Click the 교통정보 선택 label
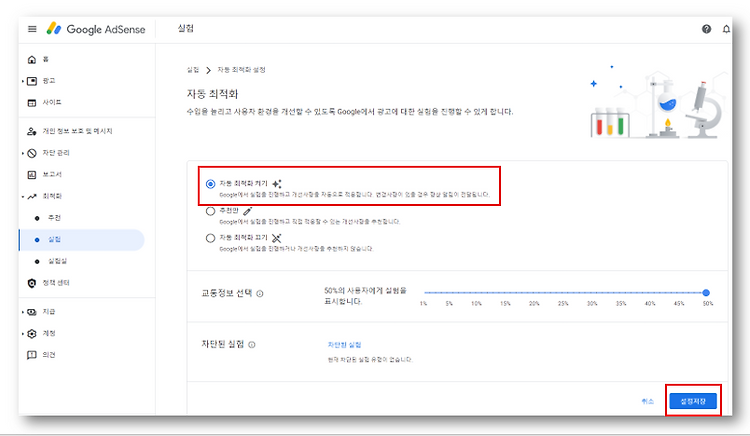 227,293
